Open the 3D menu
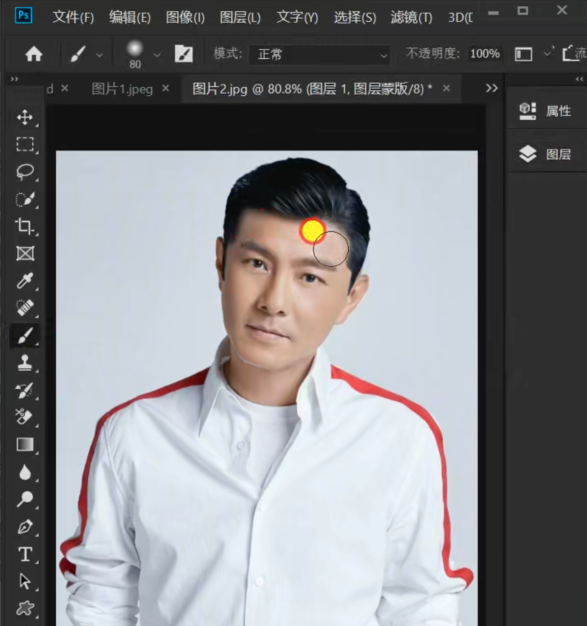 (460, 17)
